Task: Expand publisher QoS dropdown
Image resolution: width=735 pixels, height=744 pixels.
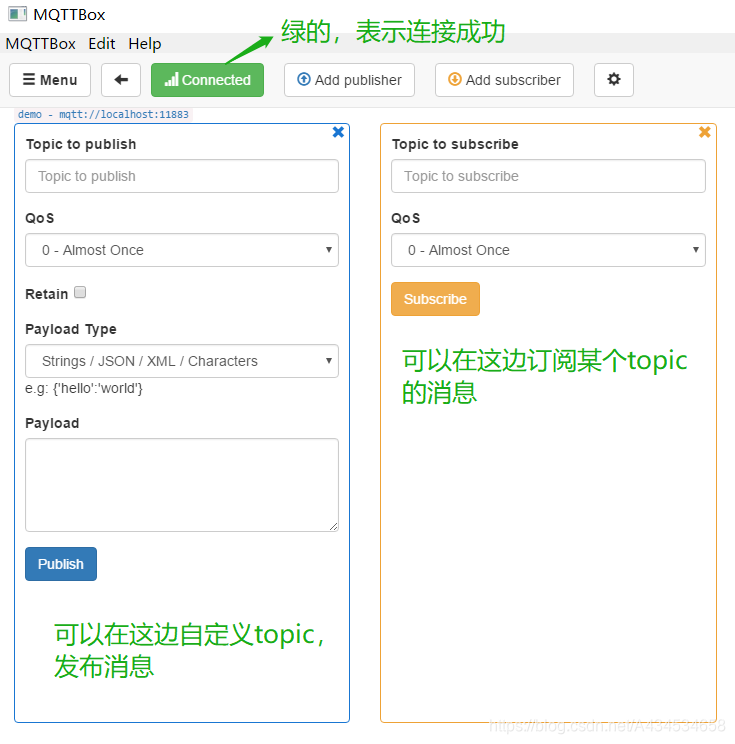Action: pos(182,250)
